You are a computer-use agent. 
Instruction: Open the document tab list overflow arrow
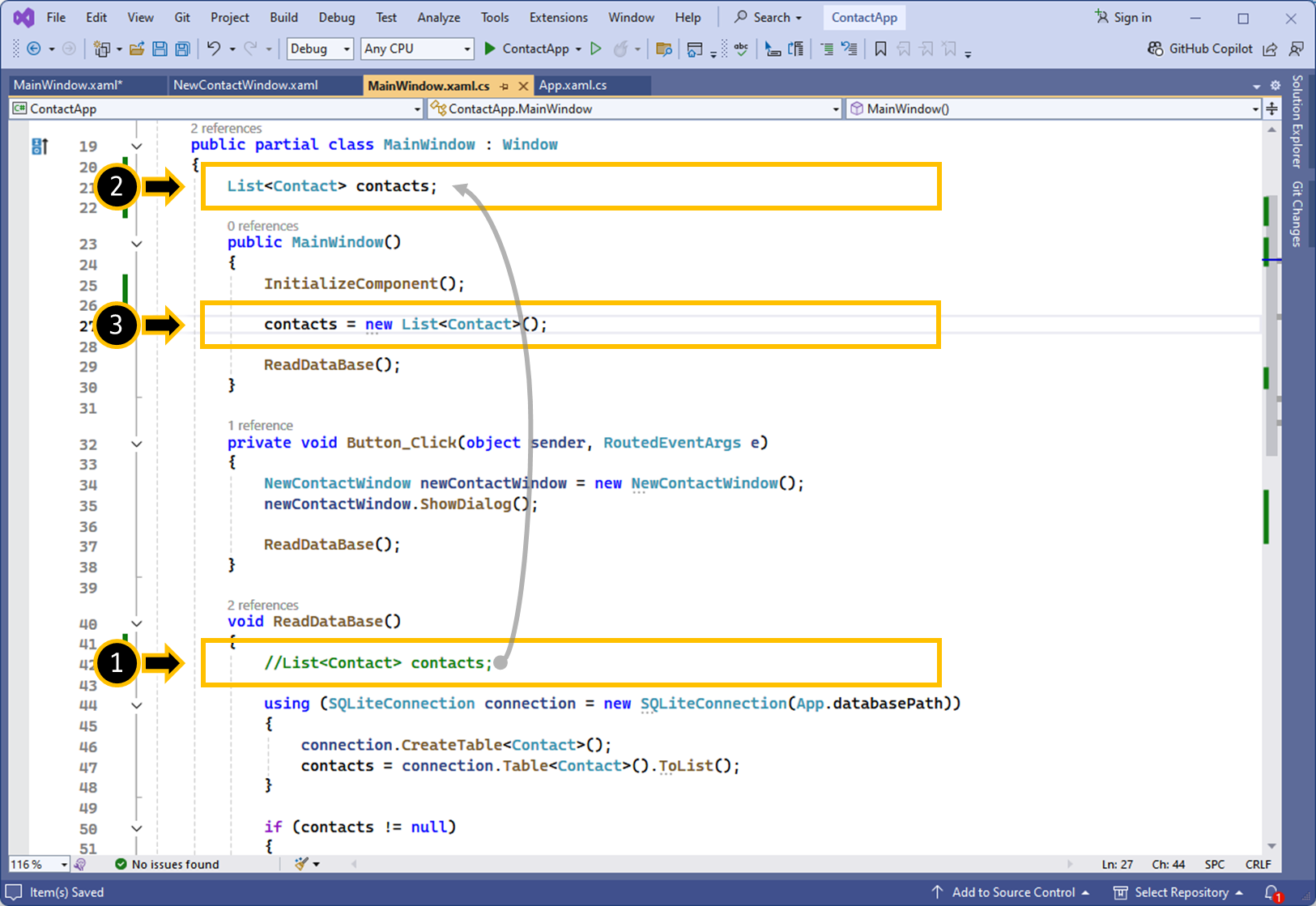click(1256, 86)
